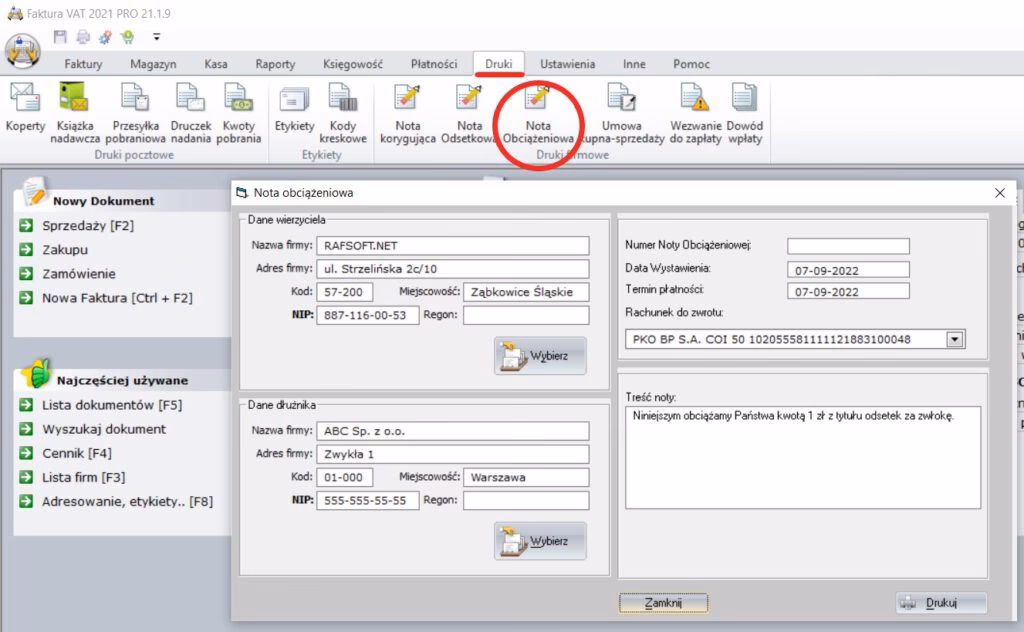Click Wybierz in Dane wierzyciela section
The height and width of the screenshot is (632, 1024).
pyautogui.click(x=540, y=355)
